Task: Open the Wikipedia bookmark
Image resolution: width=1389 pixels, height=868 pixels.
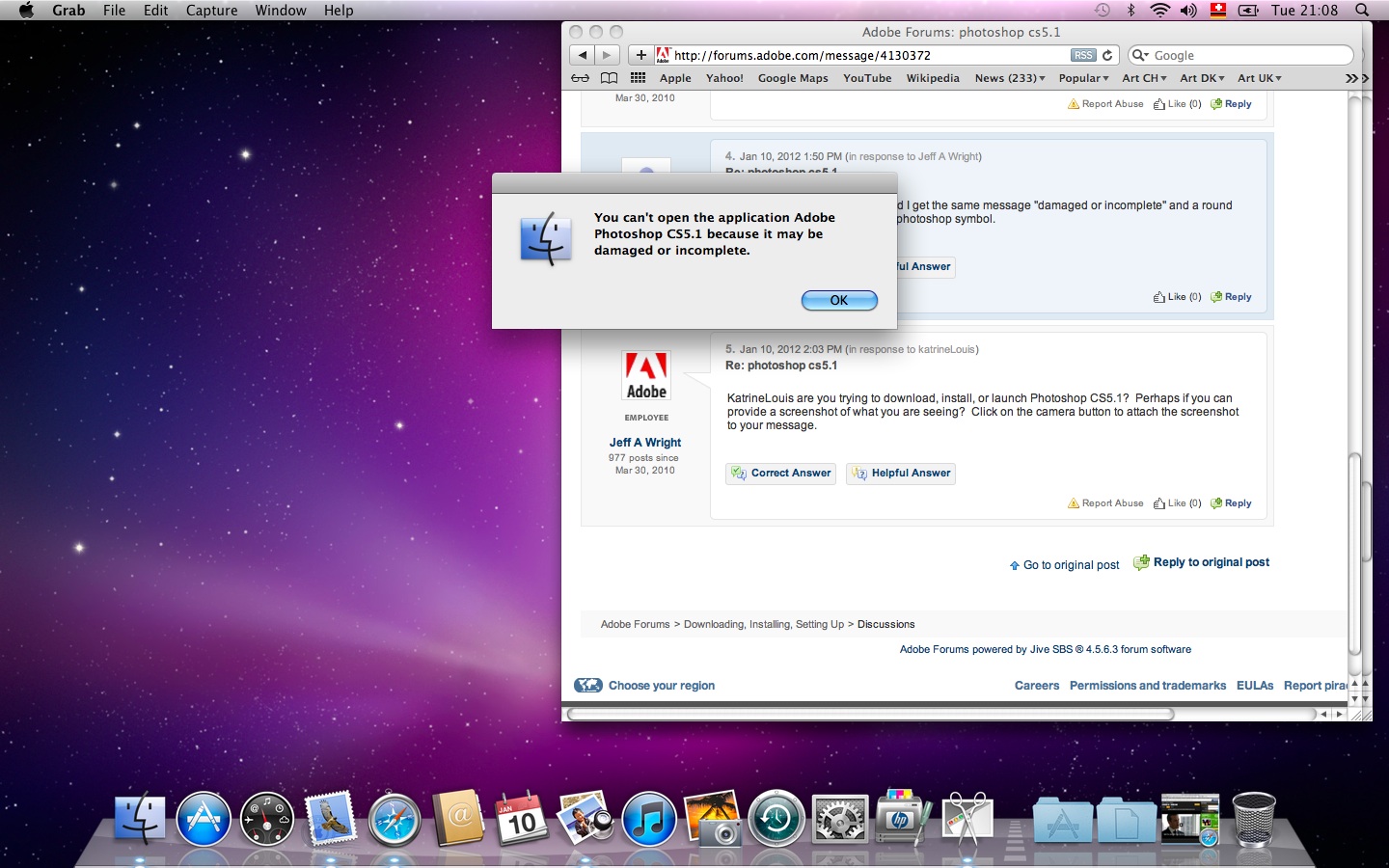Action: (x=933, y=78)
